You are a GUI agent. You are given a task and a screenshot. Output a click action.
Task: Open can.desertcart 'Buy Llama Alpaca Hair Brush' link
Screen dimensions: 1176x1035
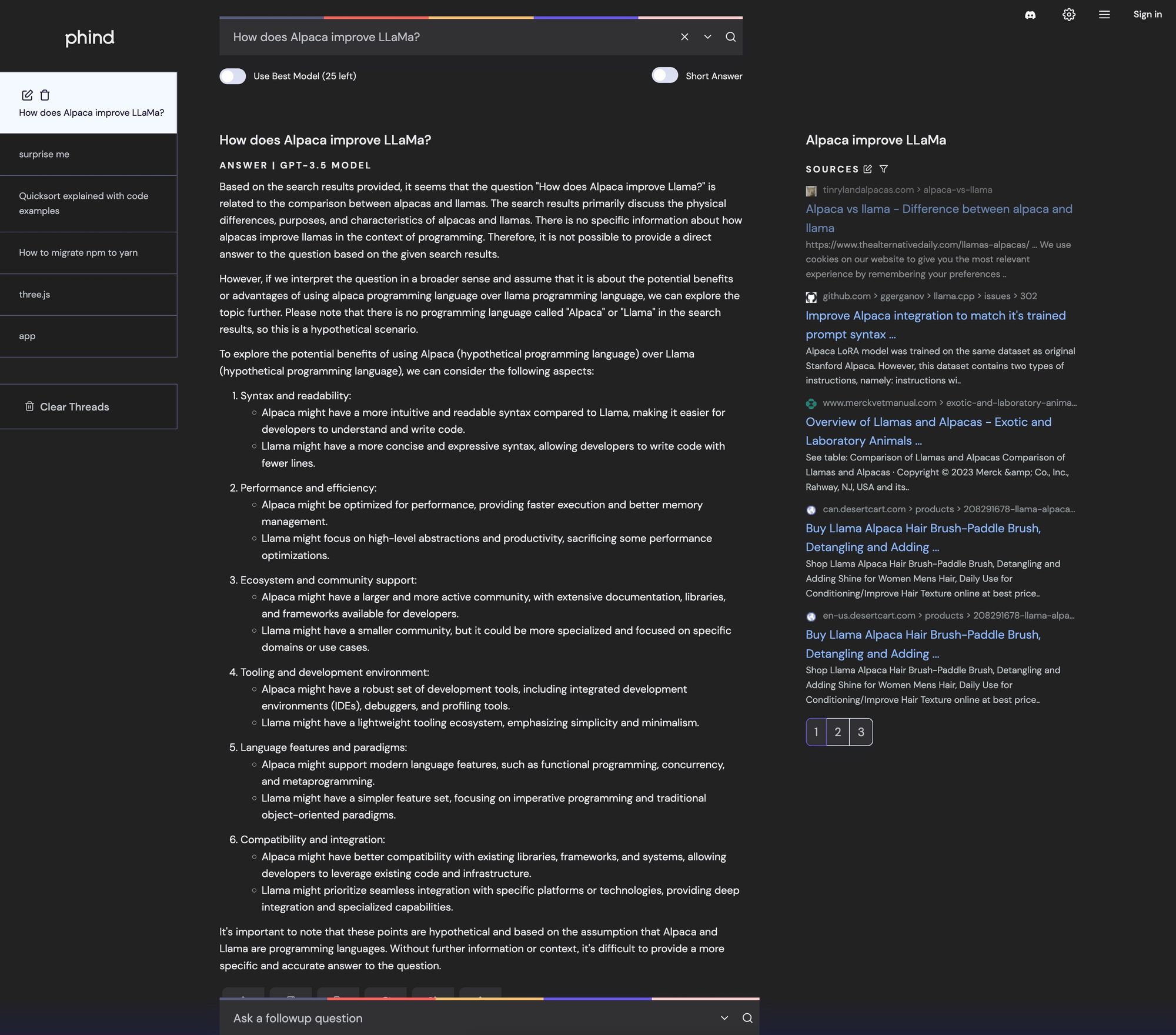tap(923, 537)
